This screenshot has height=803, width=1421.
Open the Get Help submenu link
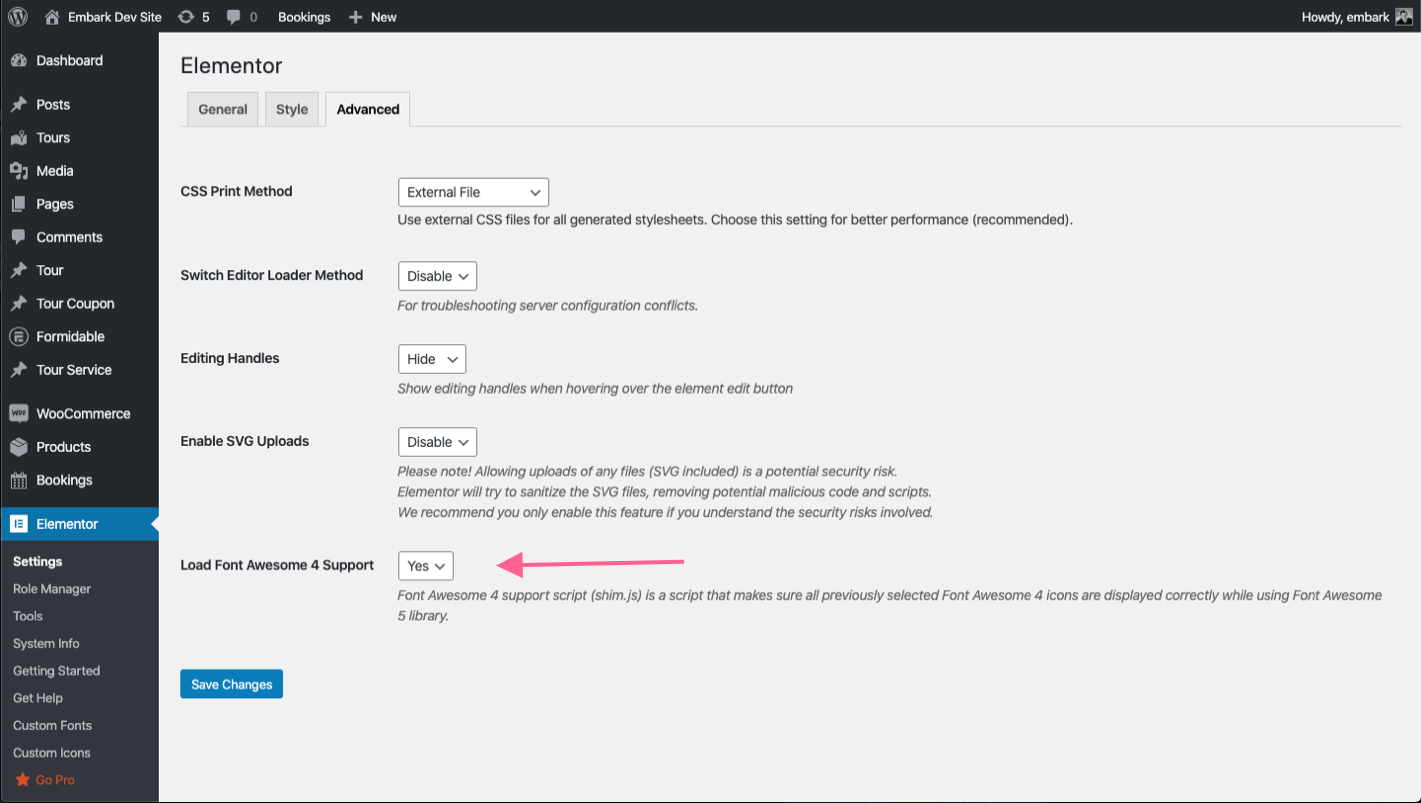pos(38,698)
